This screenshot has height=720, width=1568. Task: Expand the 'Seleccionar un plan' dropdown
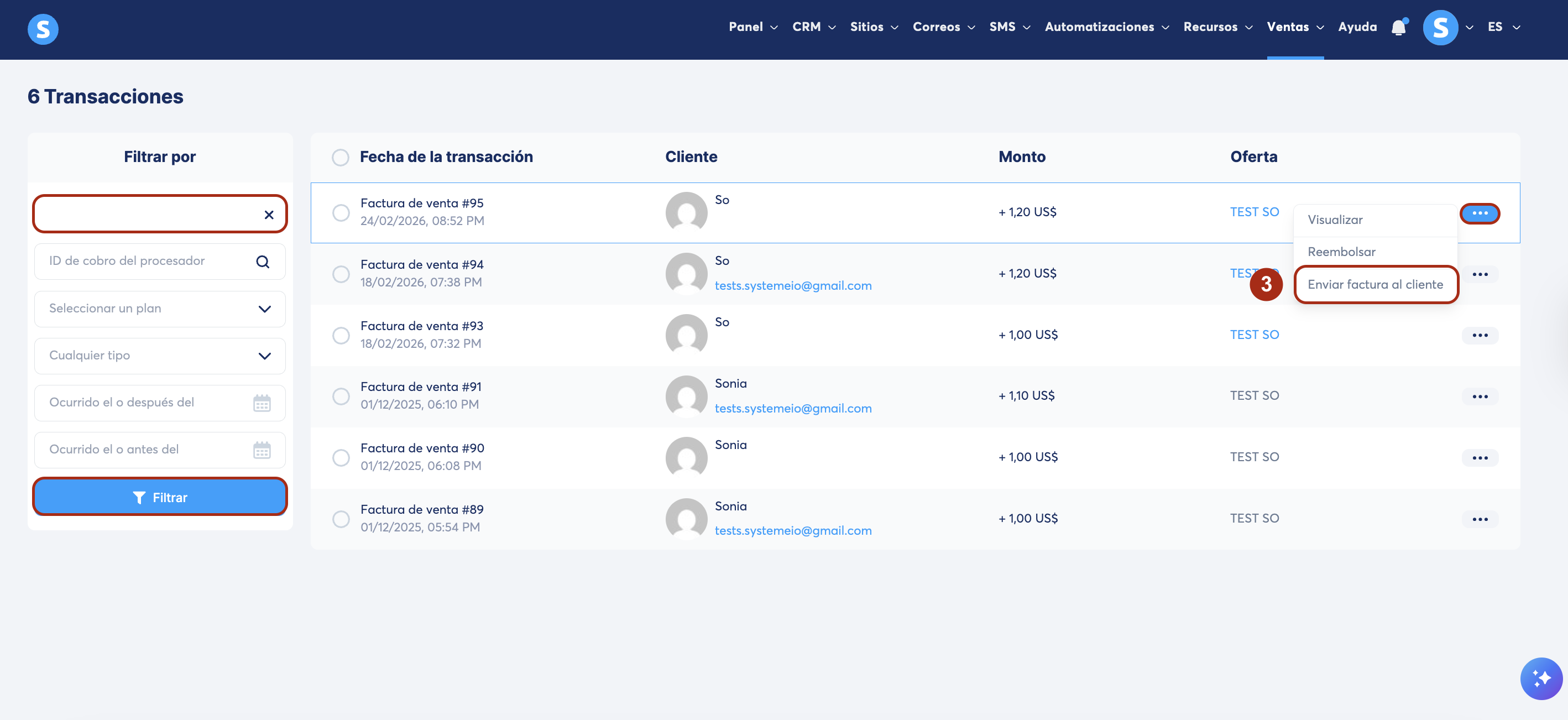pos(160,309)
